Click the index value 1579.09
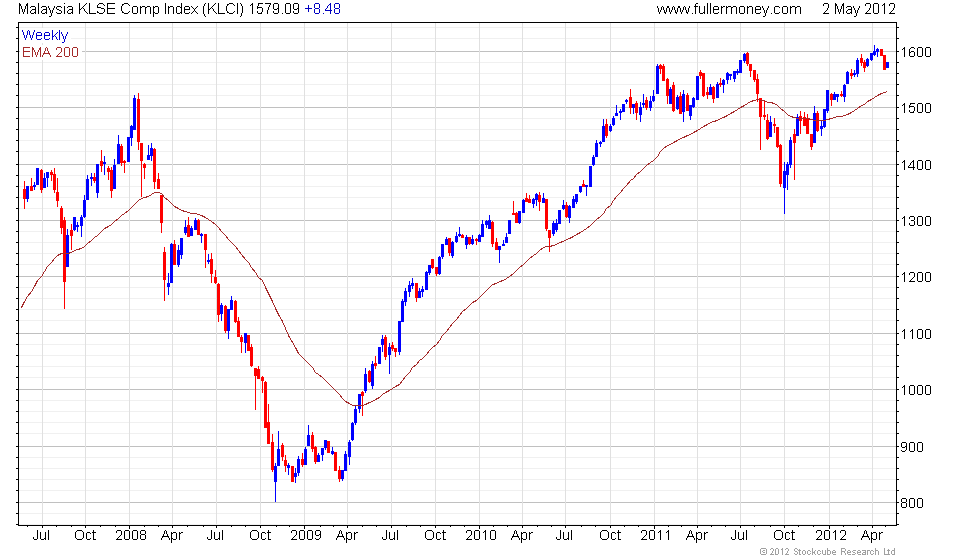This screenshot has width=980, height=560. click(x=274, y=9)
